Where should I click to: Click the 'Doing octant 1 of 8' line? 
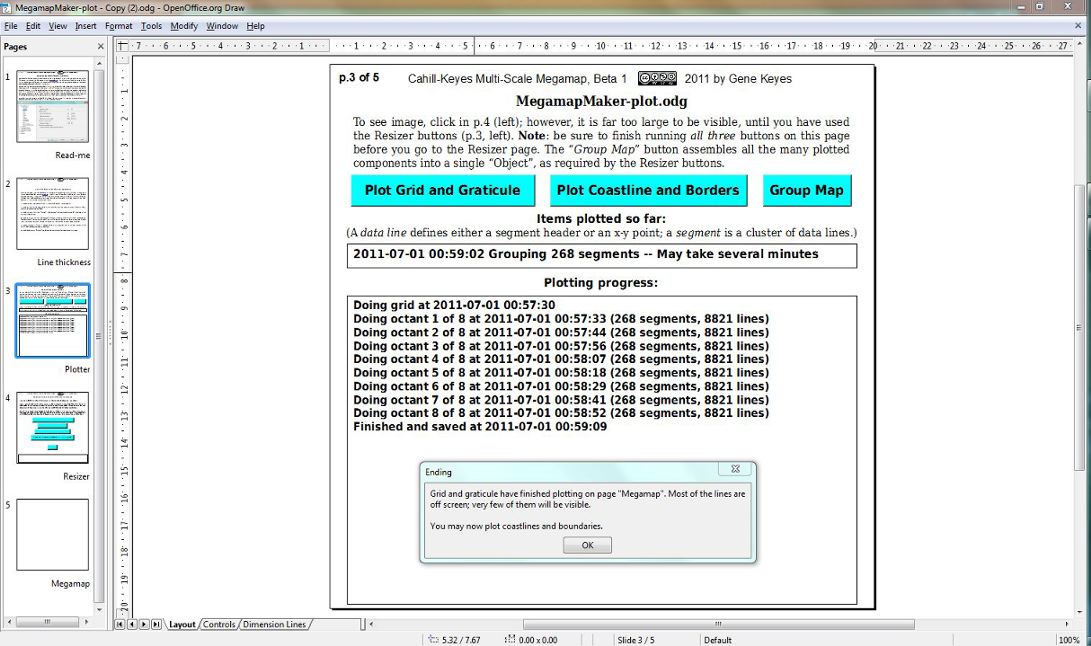(561, 319)
